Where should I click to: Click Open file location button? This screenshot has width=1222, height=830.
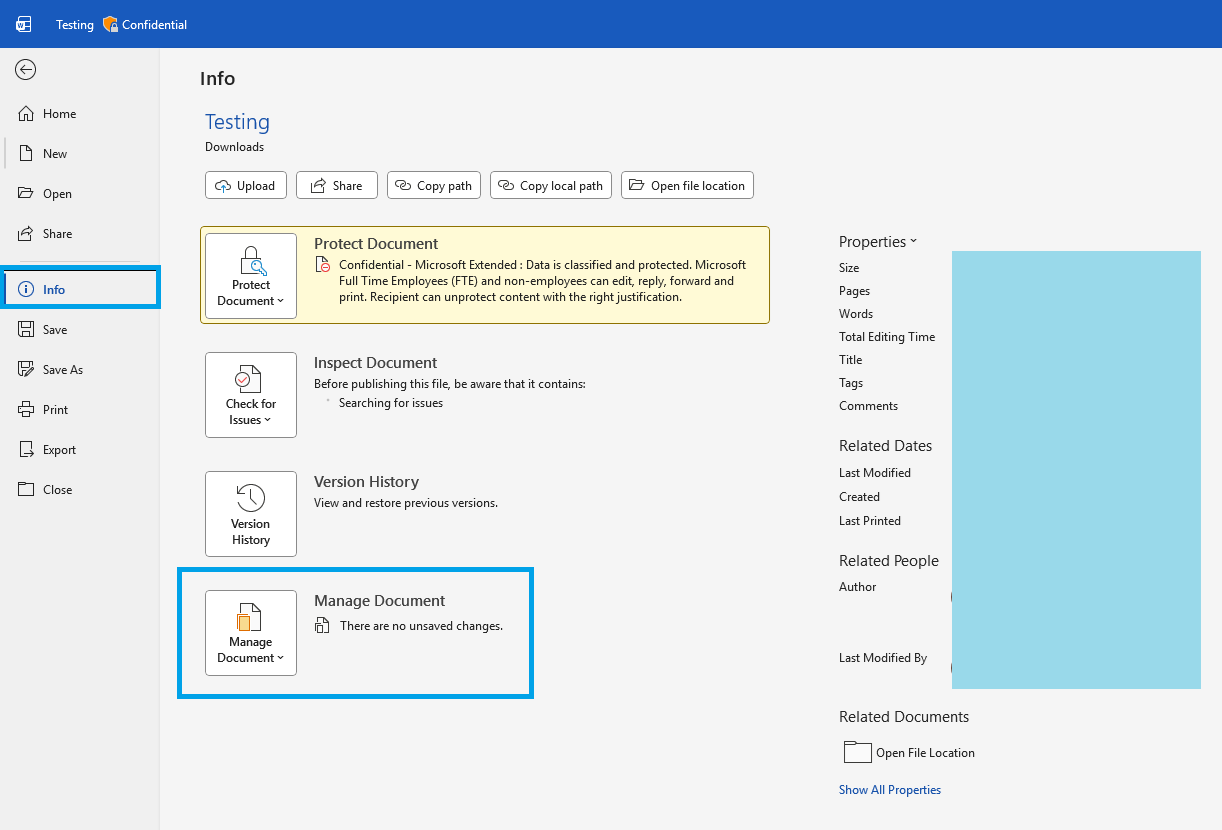[x=687, y=185]
